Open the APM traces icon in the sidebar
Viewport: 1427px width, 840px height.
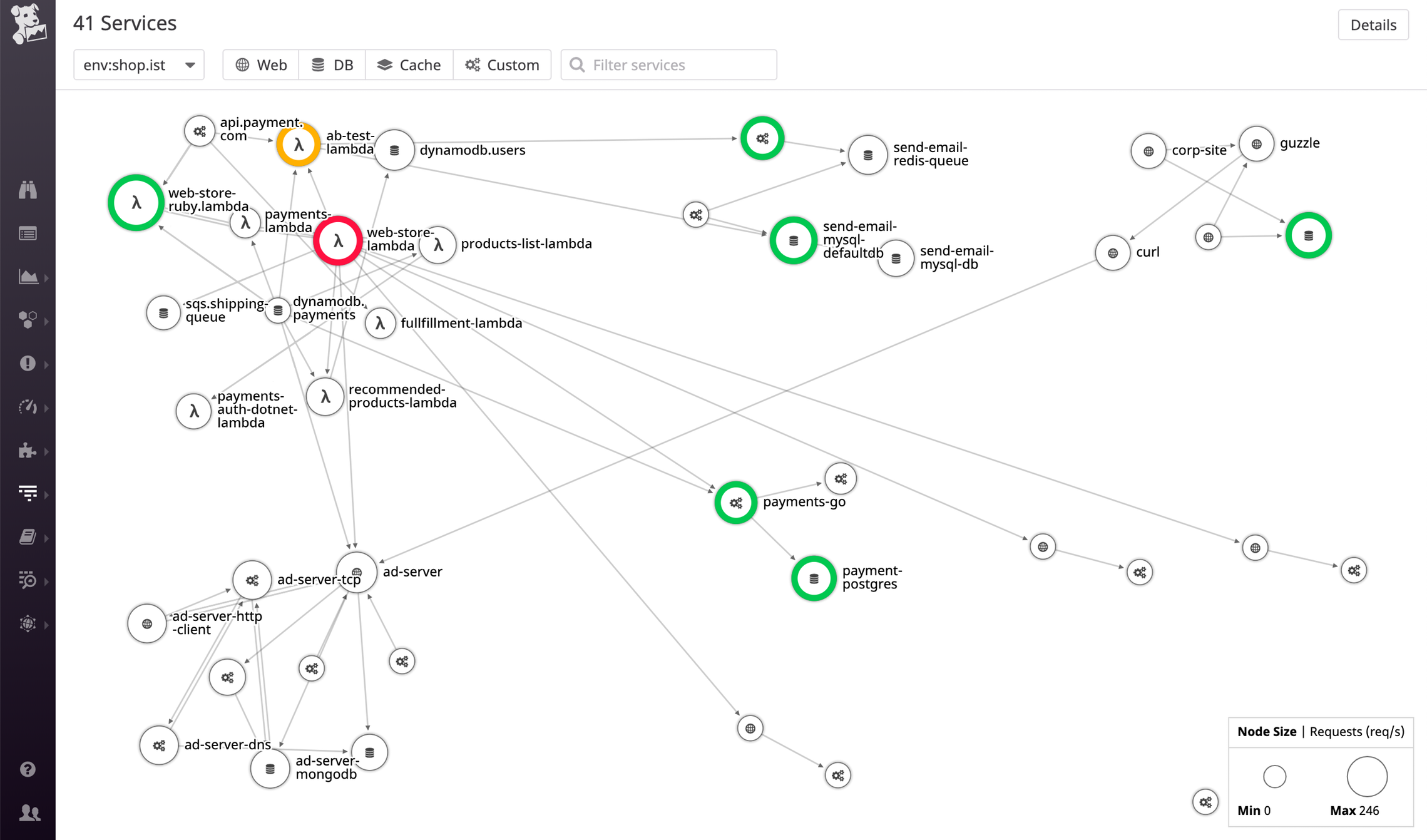(28, 494)
